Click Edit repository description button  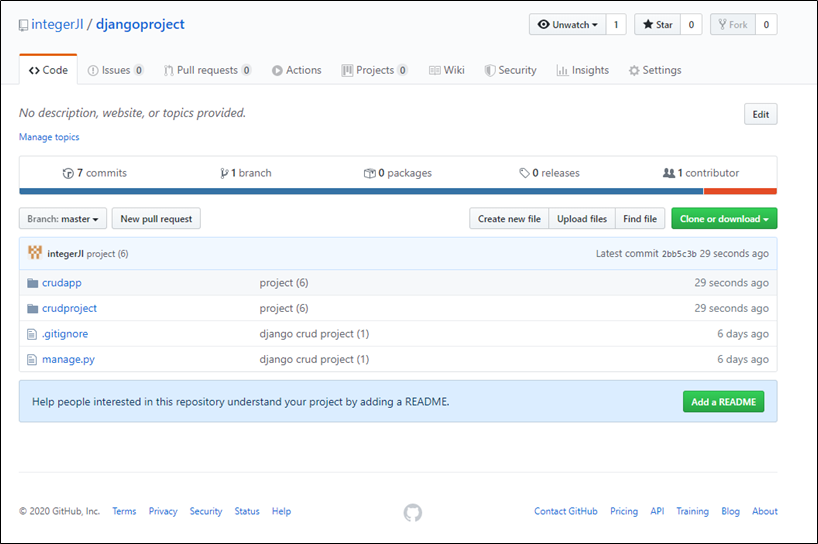pos(761,114)
